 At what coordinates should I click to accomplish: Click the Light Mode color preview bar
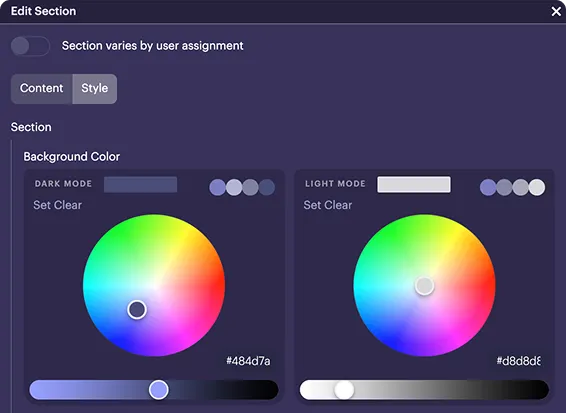[x=414, y=184]
